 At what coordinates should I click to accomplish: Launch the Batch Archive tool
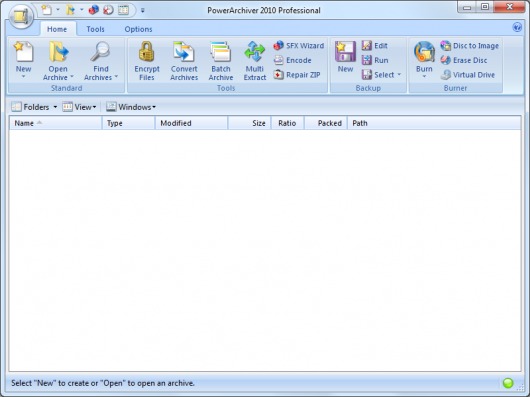pos(221,61)
